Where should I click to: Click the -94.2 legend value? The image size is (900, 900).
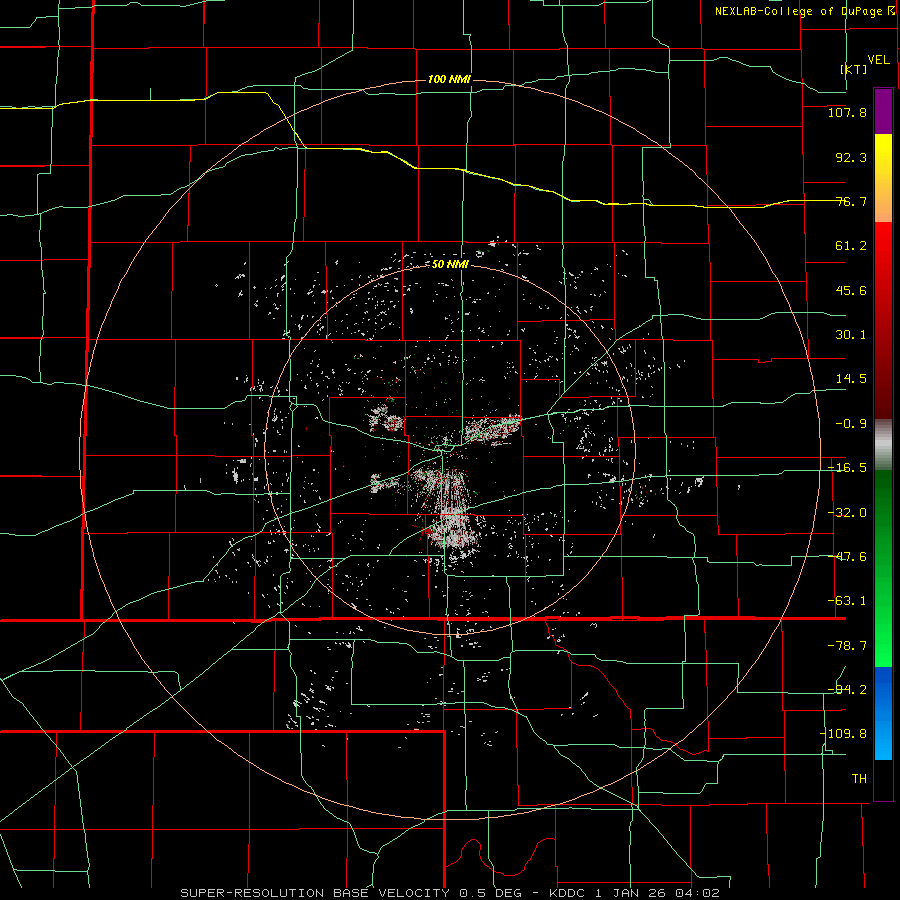pyautogui.click(x=847, y=690)
